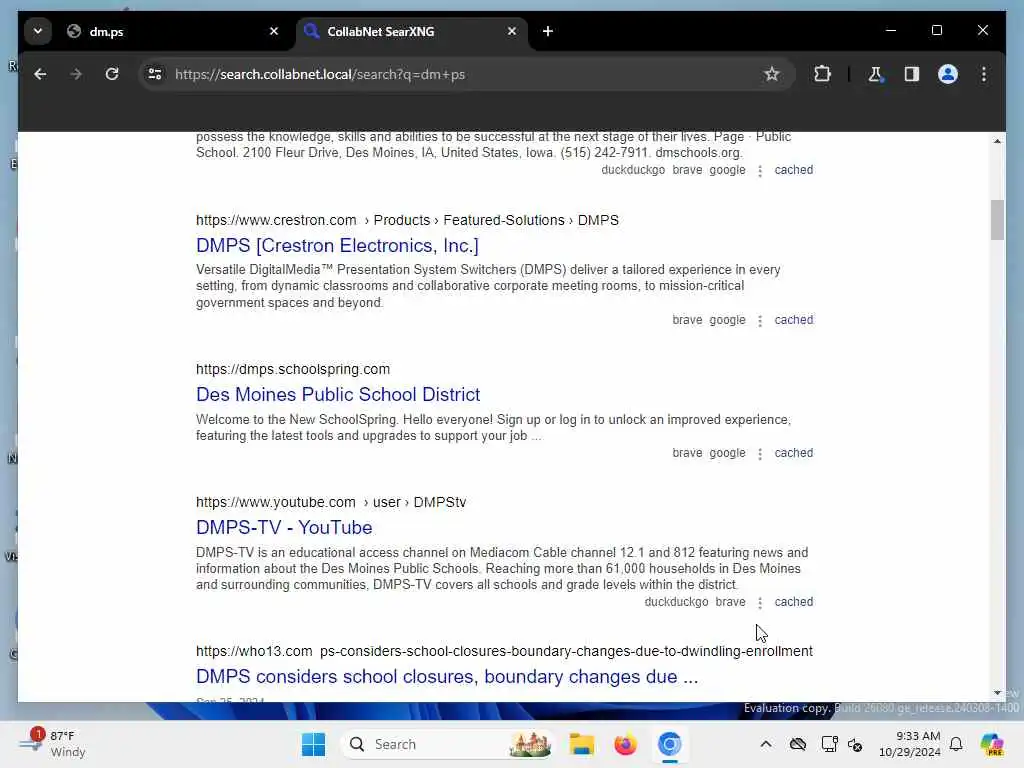Open the Extensions puzzle icon
Screen dimensions: 1024x768
click(822, 74)
